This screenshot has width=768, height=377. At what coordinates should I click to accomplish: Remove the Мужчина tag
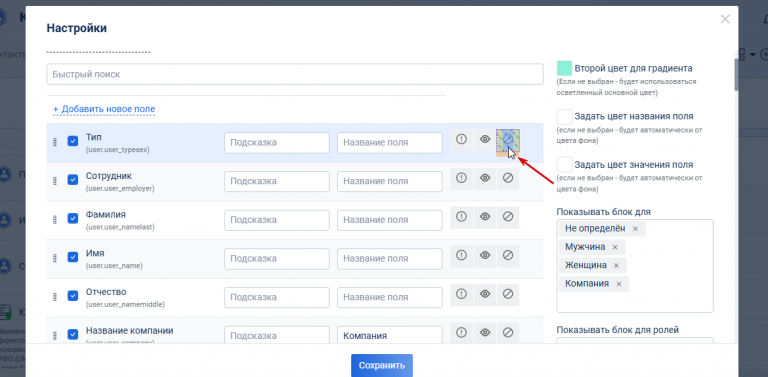pos(615,247)
